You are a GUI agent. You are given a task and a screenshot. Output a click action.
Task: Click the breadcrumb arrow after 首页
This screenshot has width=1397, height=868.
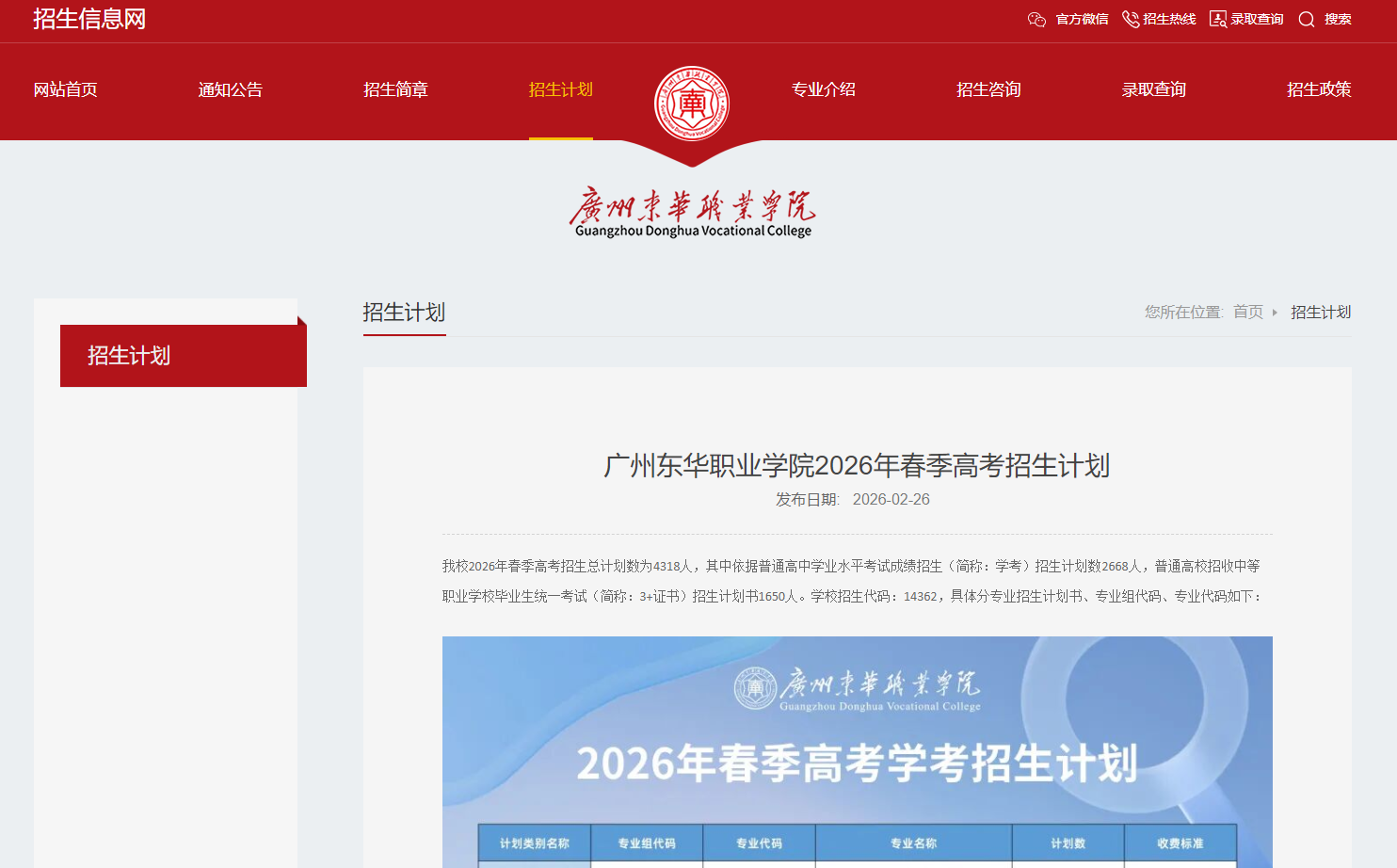pos(1276,312)
